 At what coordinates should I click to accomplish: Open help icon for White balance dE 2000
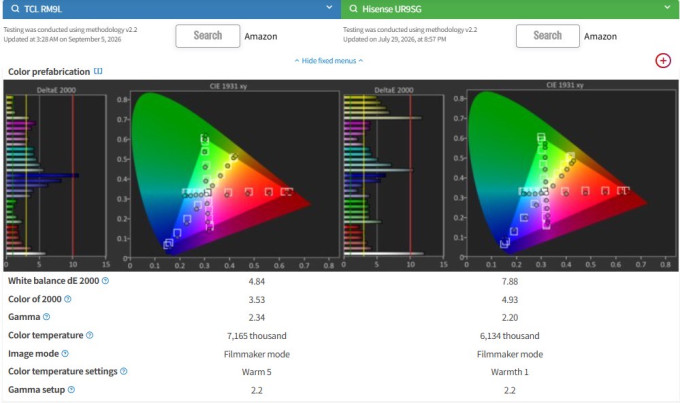click(x=105, y=281)
